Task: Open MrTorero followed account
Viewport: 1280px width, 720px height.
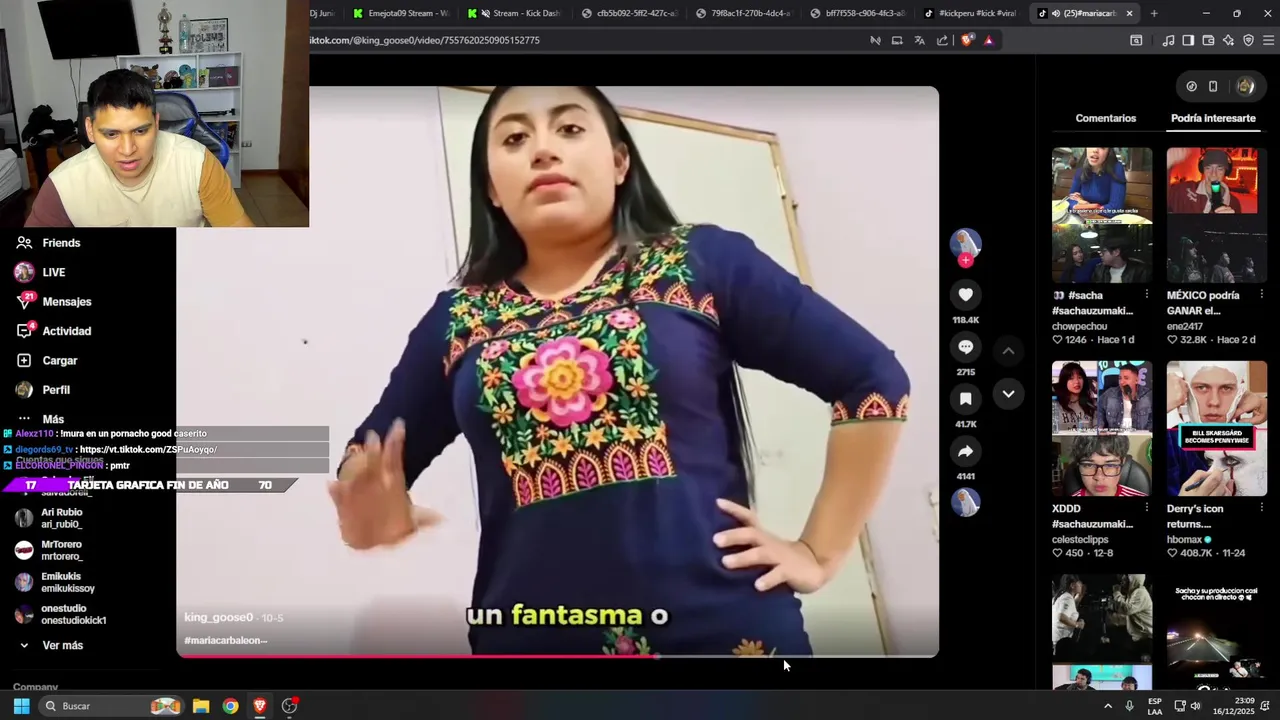Action: tap(61, 550)
